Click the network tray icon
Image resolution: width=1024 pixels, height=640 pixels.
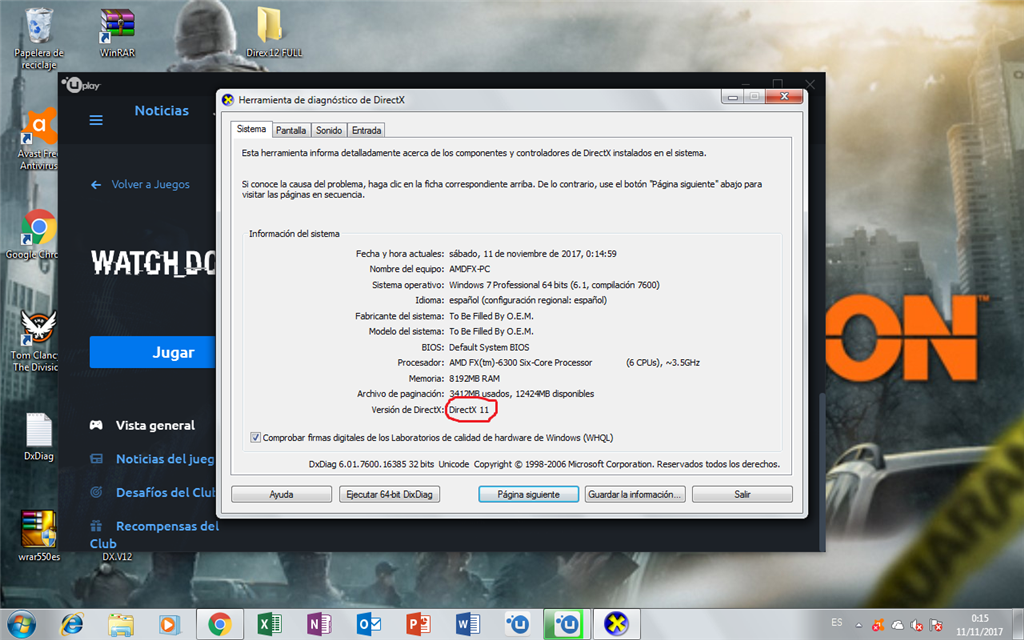coord(935,625)
